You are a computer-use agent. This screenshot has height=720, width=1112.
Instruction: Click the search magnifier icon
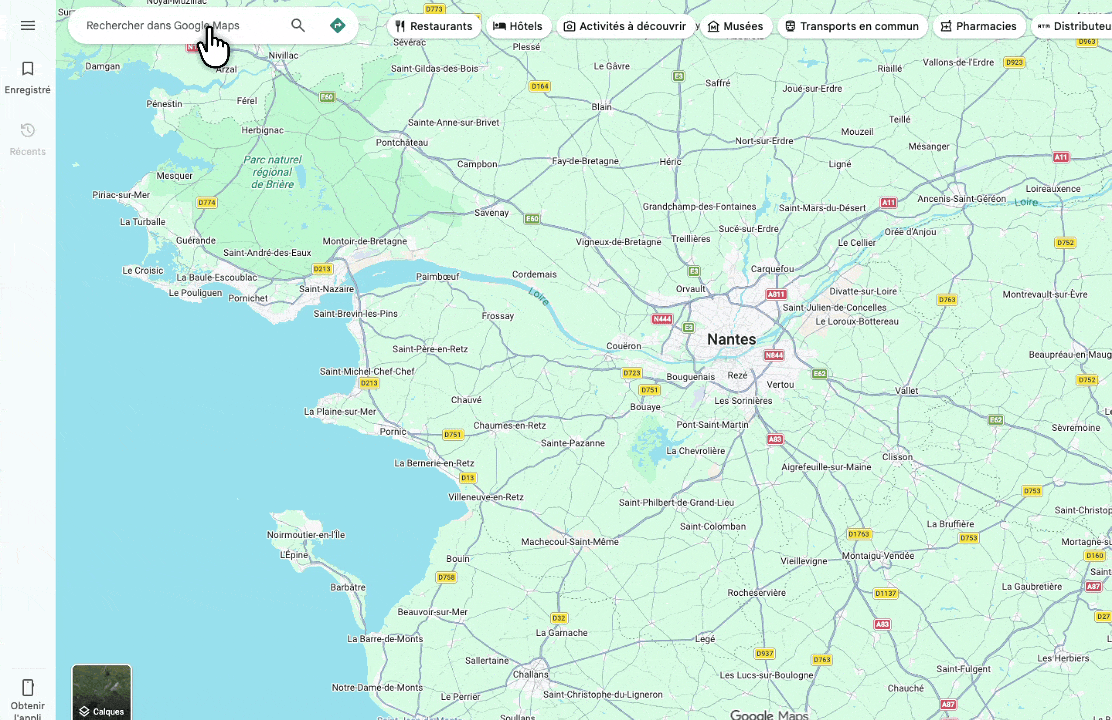(x=298, y=26)
